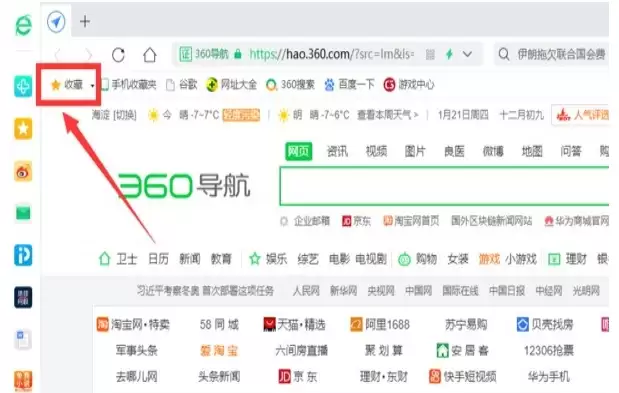Image resolution: width=619 pixels, height=393 pixels.
Task: Click the 360 导航 search input field
Action: [444, 186]
